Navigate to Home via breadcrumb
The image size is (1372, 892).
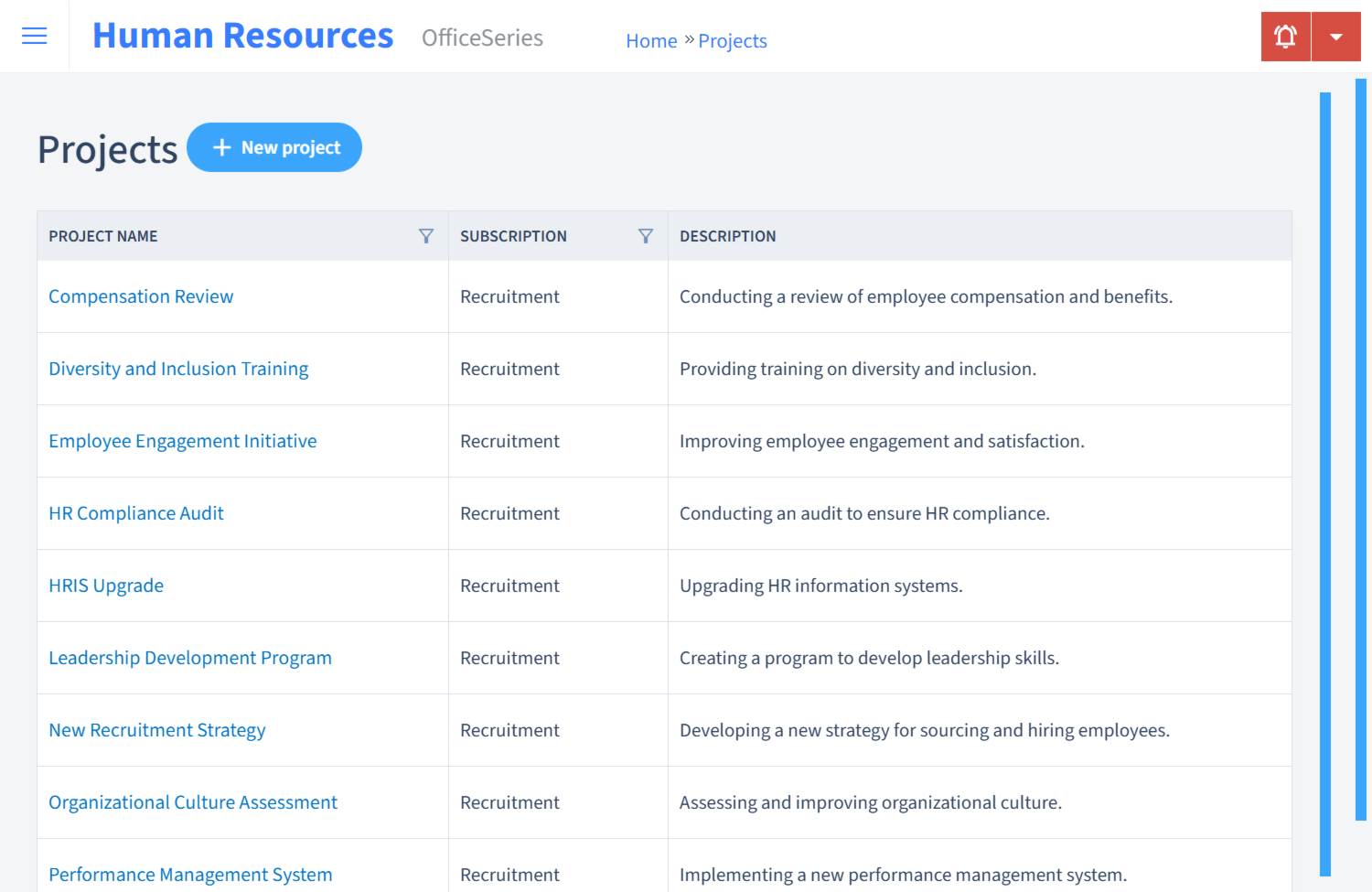pyautogui.click(x=651, y=40)
